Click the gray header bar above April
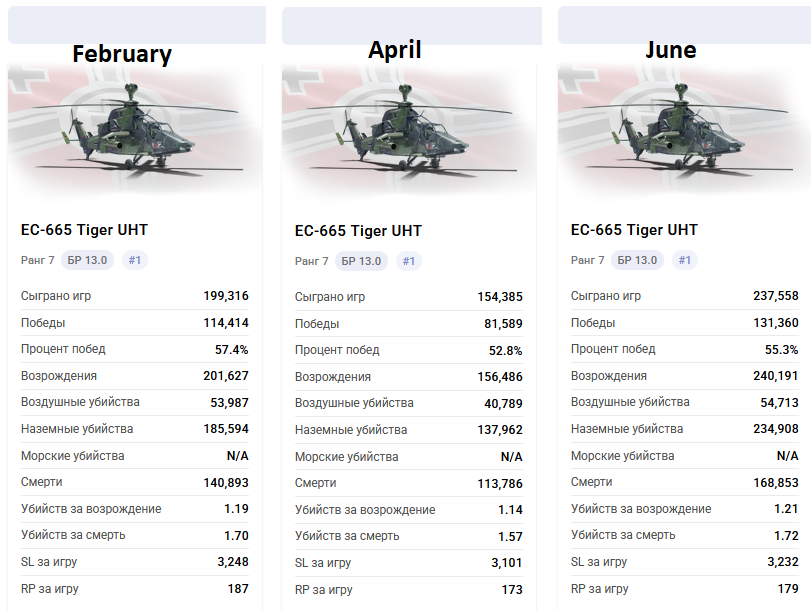Screen dimensions: 811x611 [412, 24]
